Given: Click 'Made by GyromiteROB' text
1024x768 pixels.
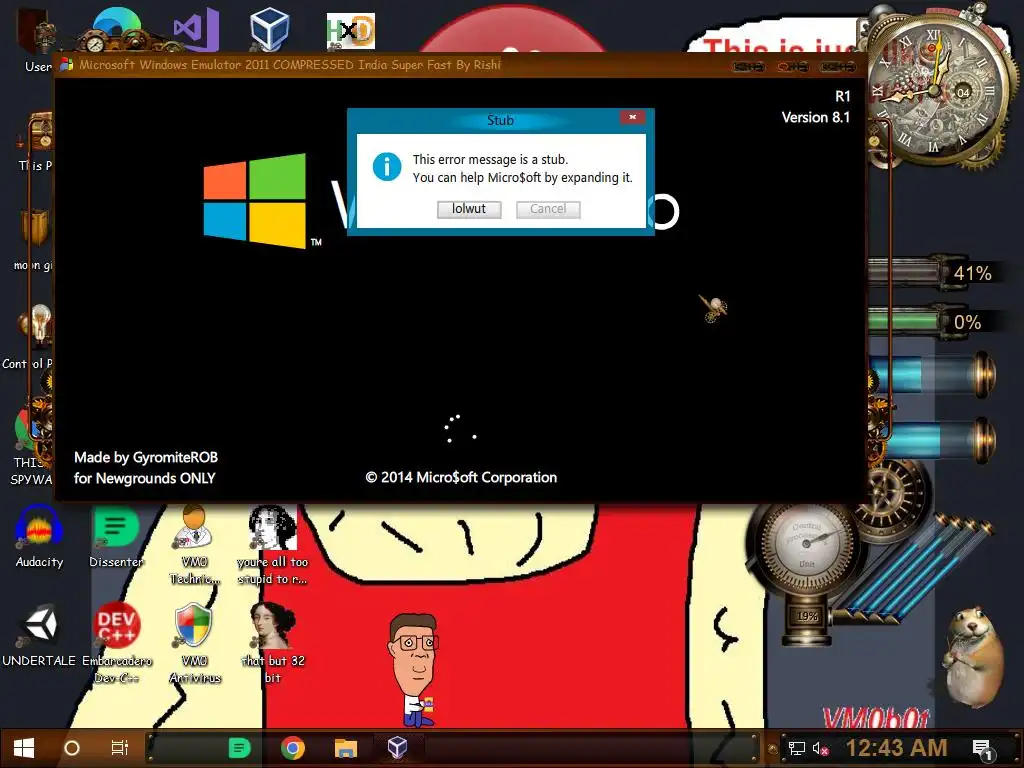Looking at the screenshot, I should 146,457.
